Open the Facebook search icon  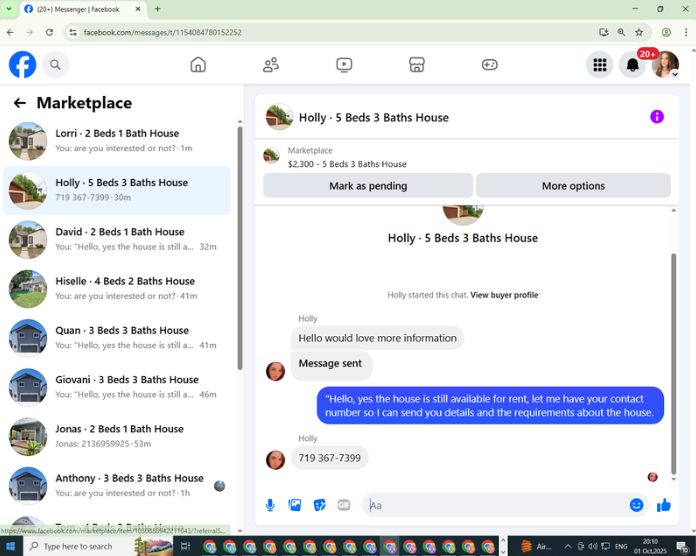55,65
